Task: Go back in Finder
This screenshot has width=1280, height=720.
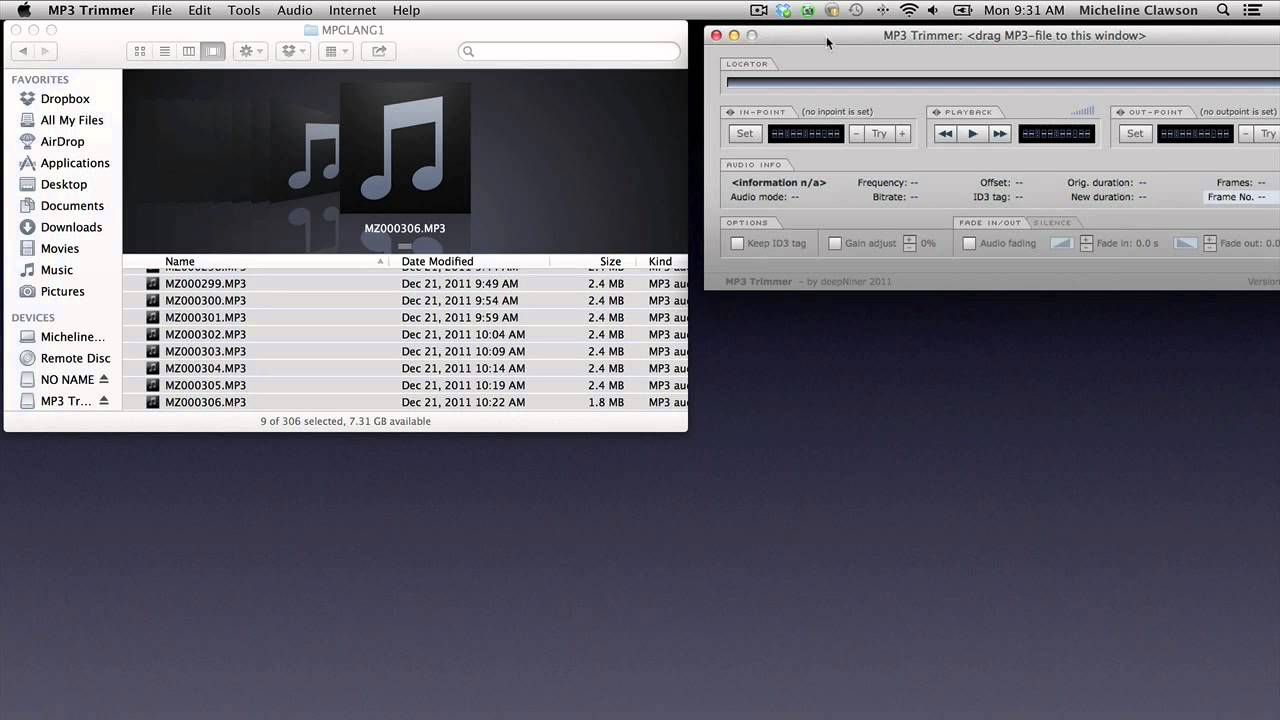Action: pos(23,51)
